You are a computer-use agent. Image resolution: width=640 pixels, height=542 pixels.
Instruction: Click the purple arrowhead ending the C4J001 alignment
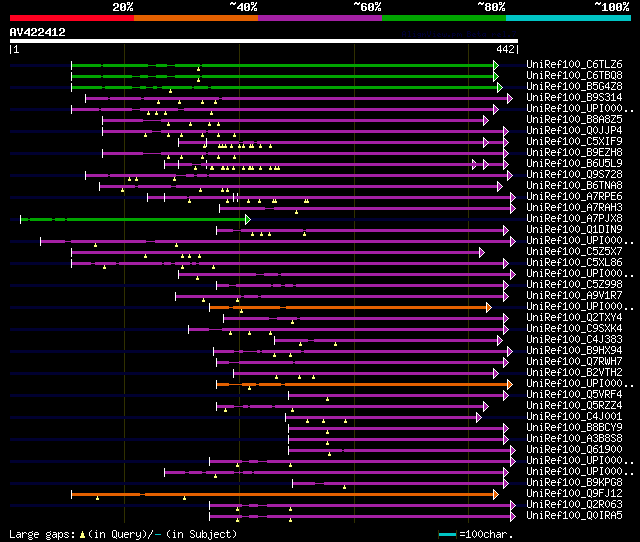(x=479, y=418)
